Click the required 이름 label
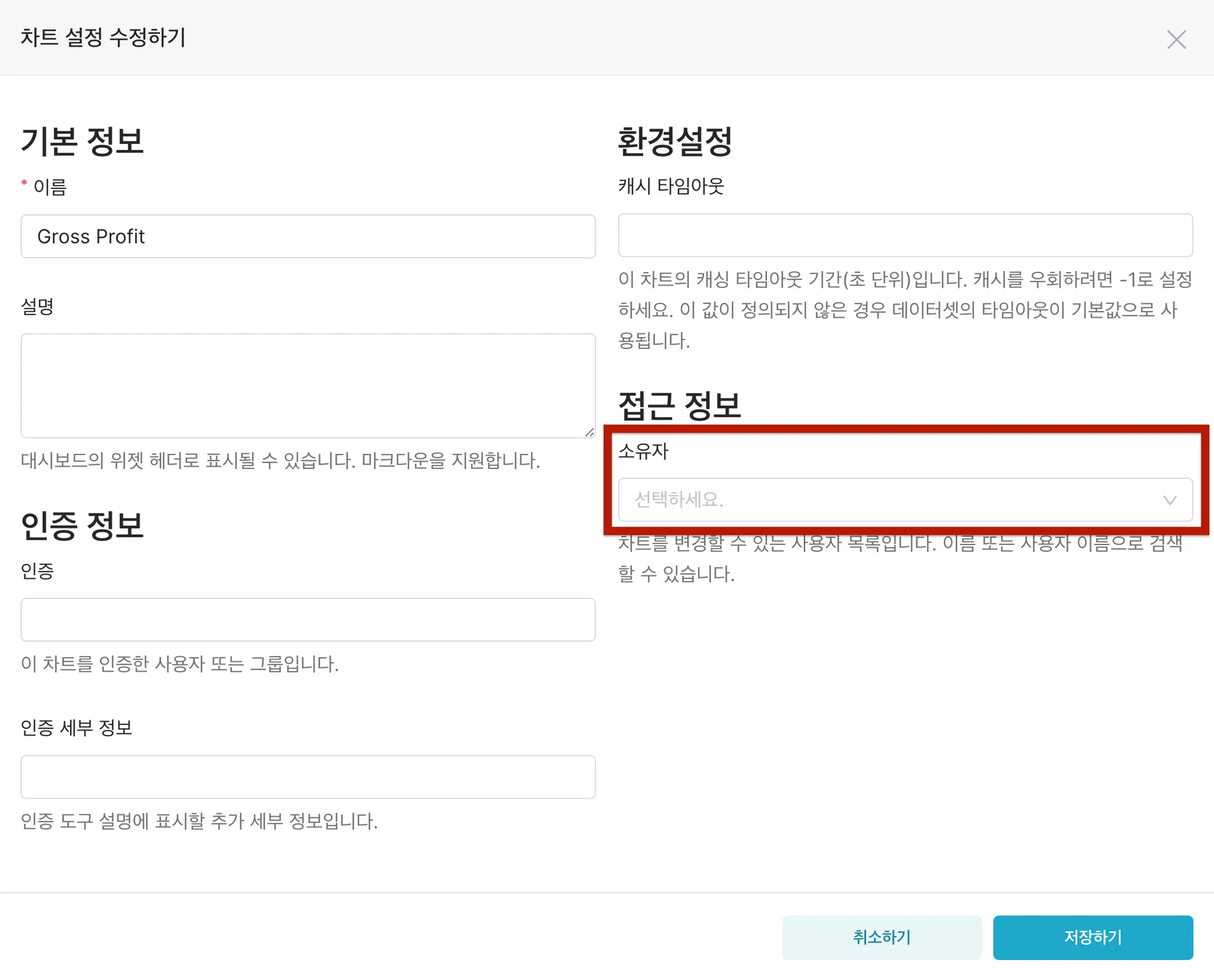This screenshot has width=1214, height=980. point(50,187)
